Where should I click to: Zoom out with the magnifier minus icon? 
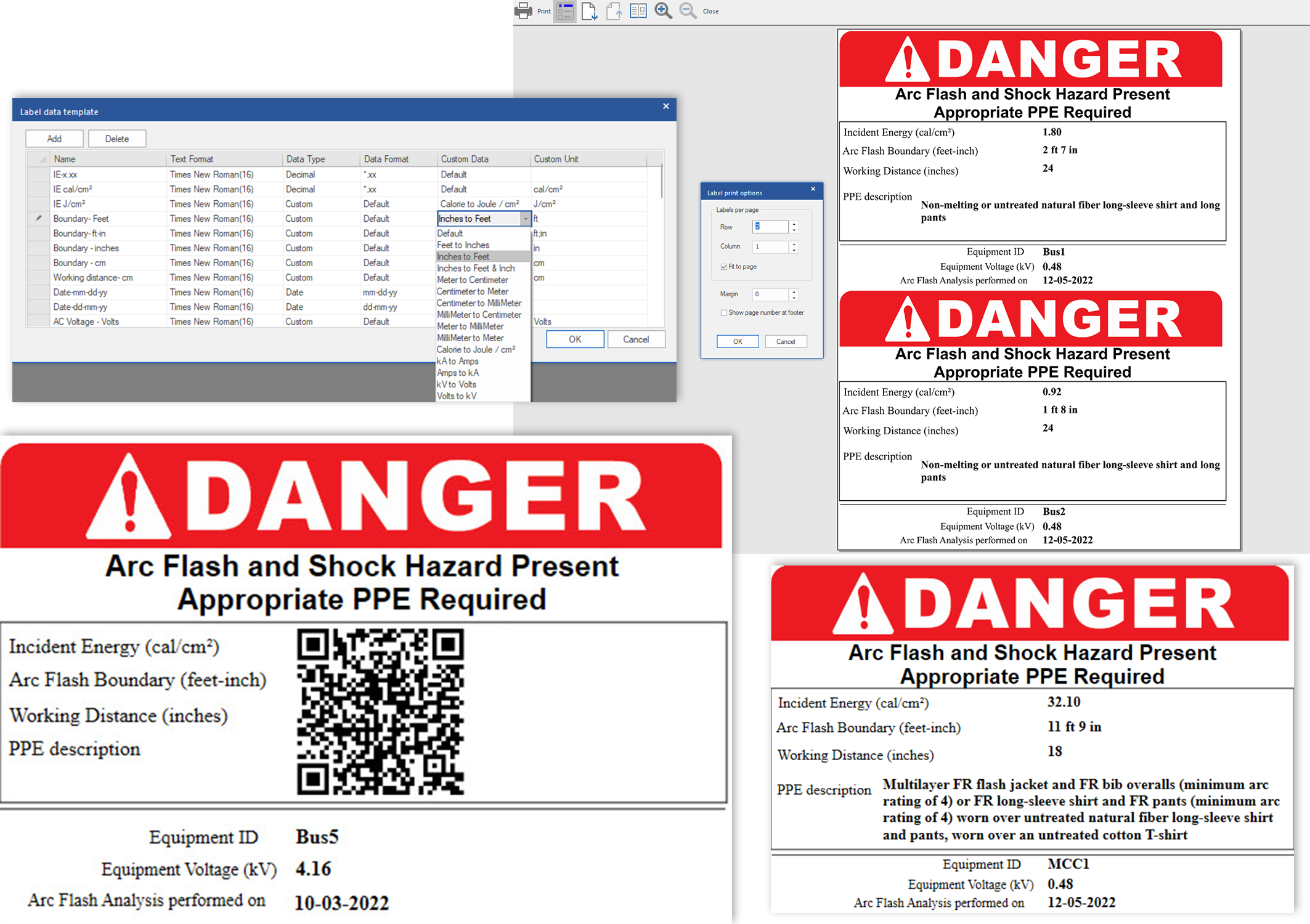(688, 11)
